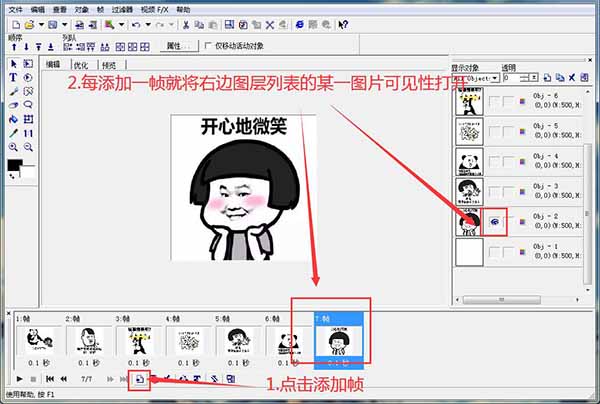Toggle visibility box of Obj - 1
The width and height of the screenshot is (600, 404).
point(495,252)
